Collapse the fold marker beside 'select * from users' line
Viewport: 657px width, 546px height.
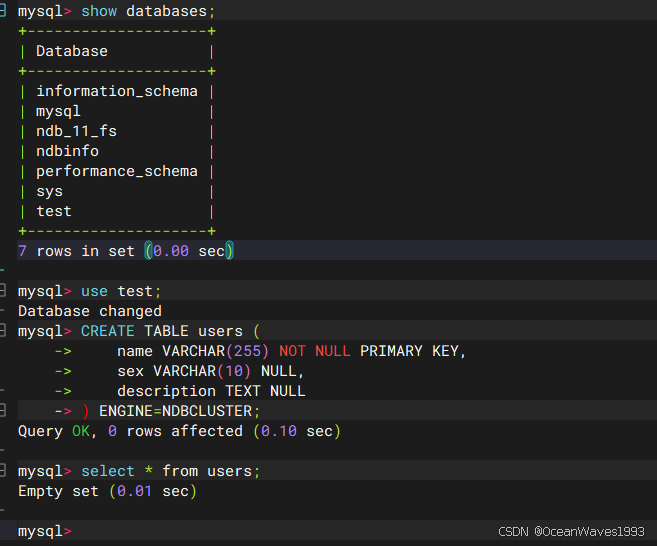point(3,471)
